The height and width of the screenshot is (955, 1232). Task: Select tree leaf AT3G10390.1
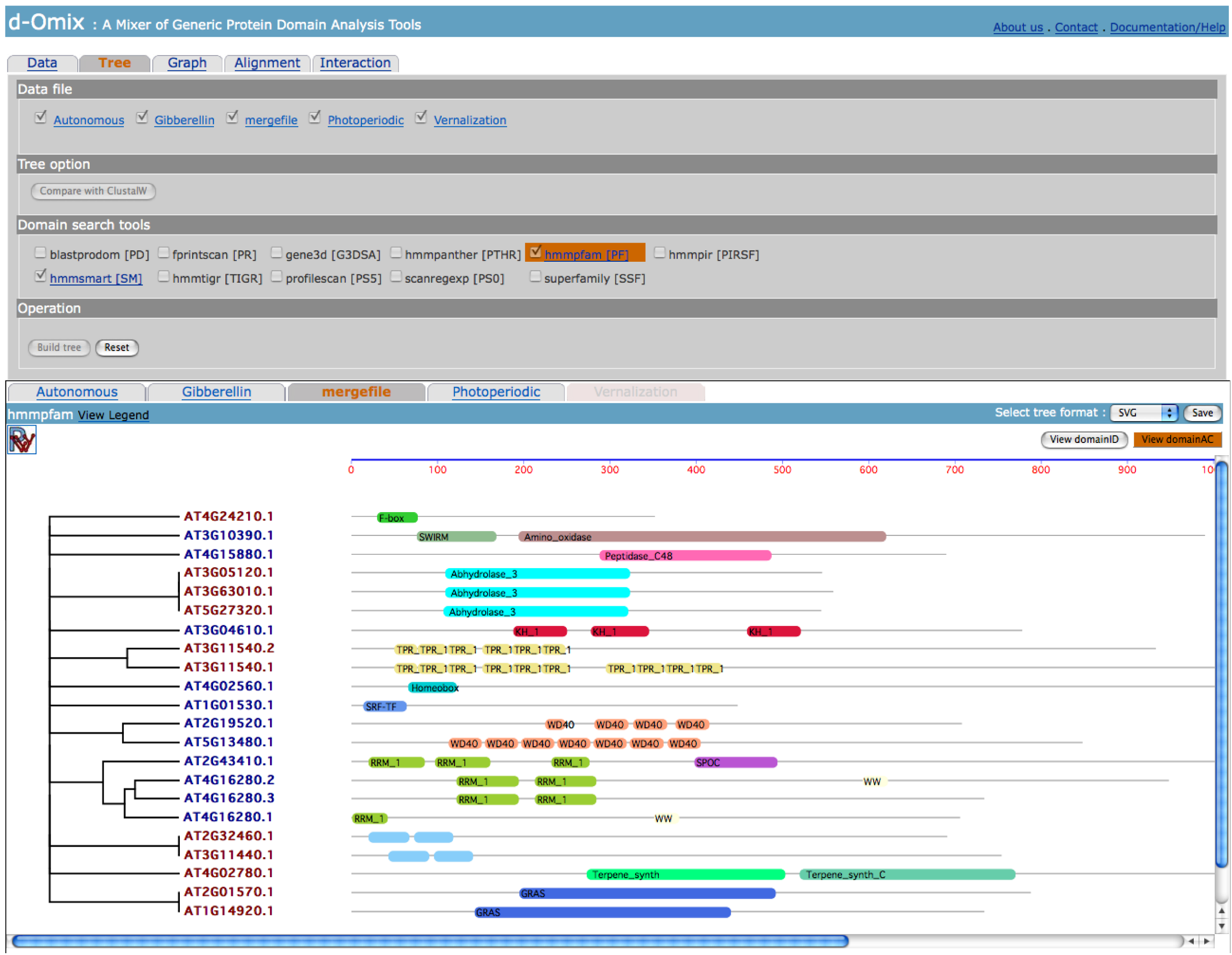click(x=229, y=535)
